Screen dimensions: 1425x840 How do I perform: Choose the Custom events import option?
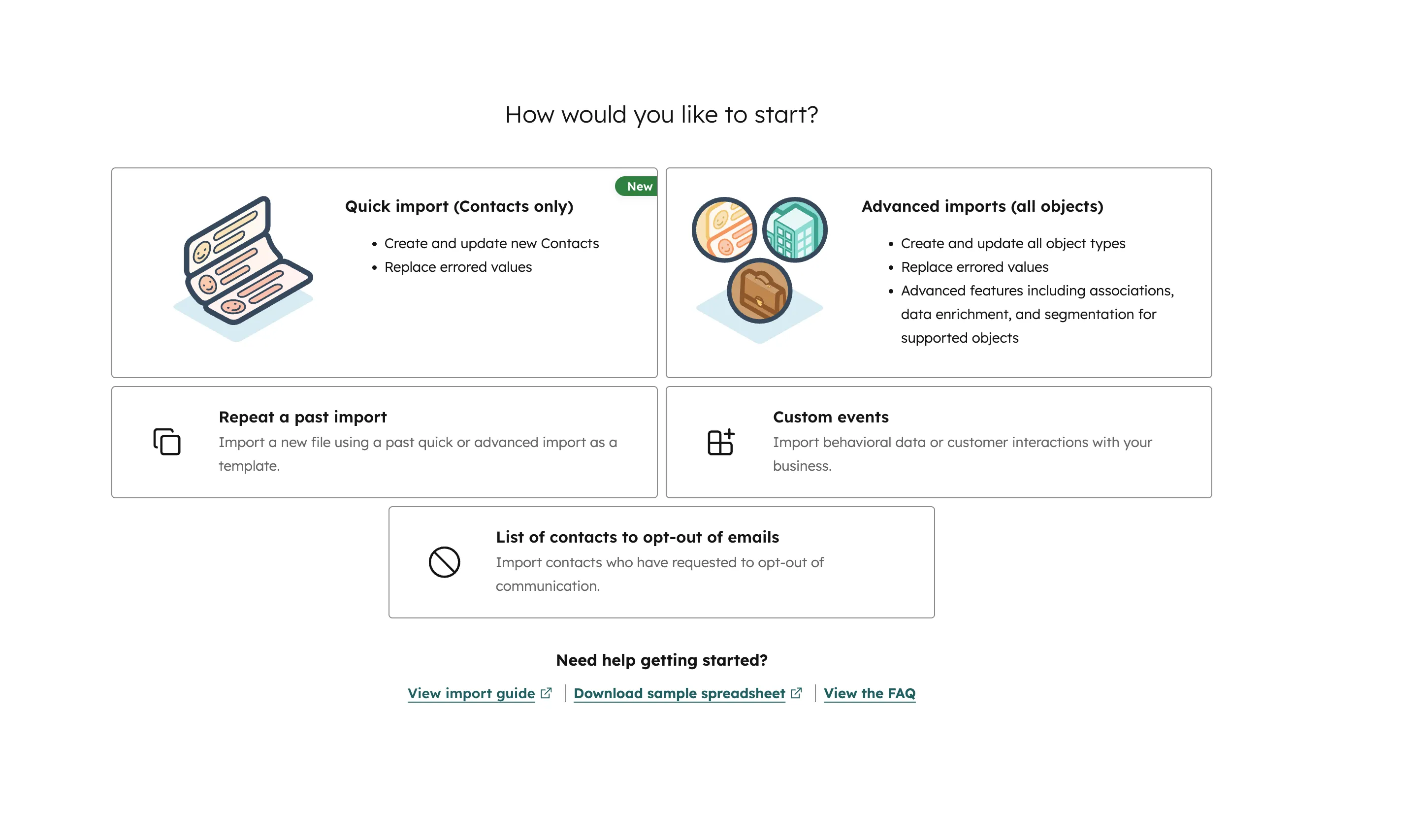tap(939, 442)
